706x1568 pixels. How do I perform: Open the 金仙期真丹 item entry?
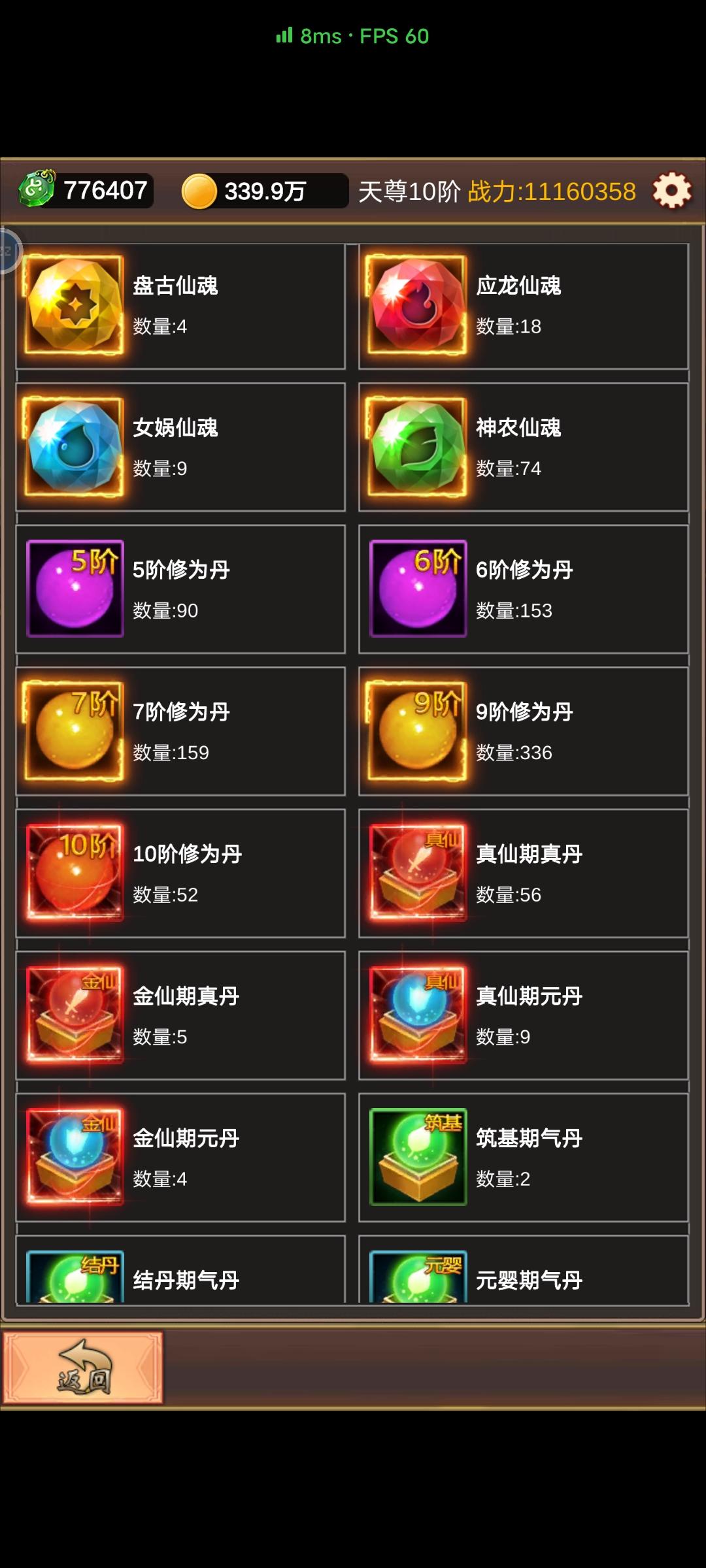180,1015
